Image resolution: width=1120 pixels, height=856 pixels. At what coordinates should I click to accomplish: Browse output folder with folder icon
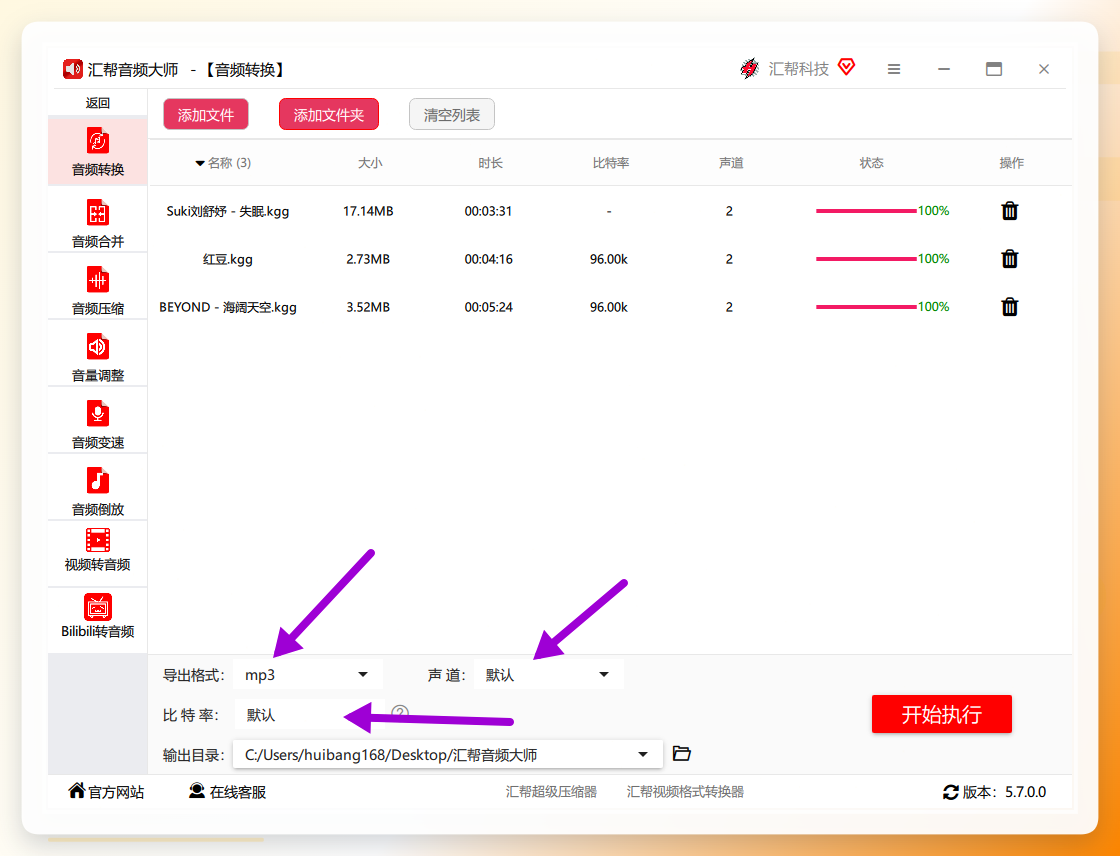tap(681, 754)
